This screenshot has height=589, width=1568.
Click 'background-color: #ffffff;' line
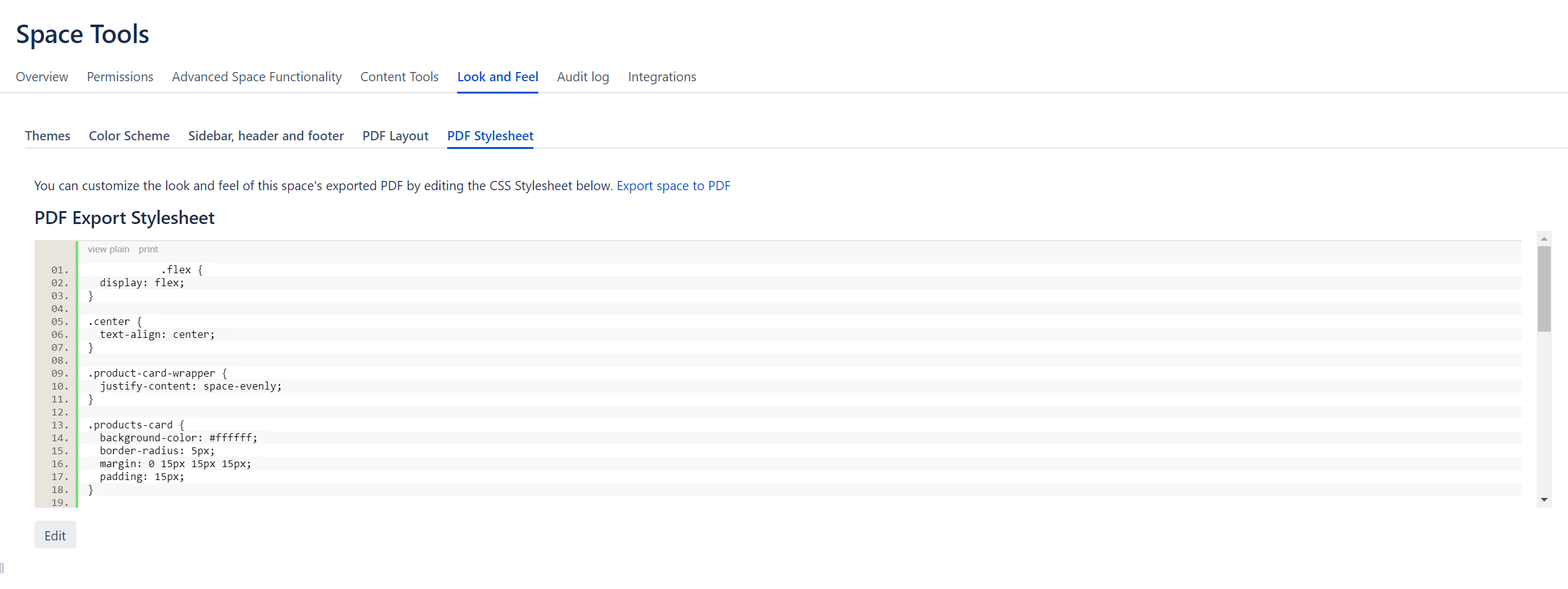point(178,438)
